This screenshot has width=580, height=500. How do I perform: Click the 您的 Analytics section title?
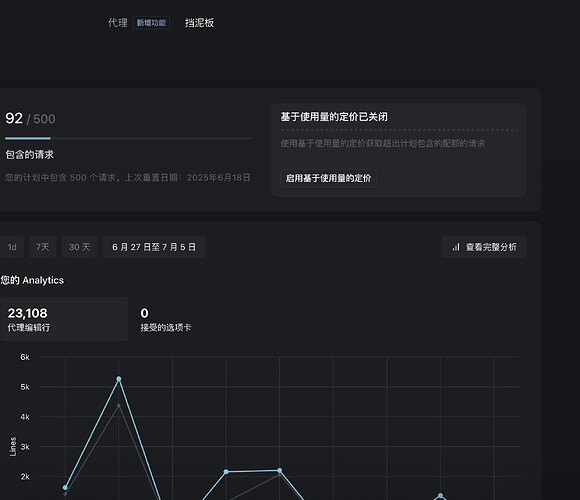click(x=32, y=280)
